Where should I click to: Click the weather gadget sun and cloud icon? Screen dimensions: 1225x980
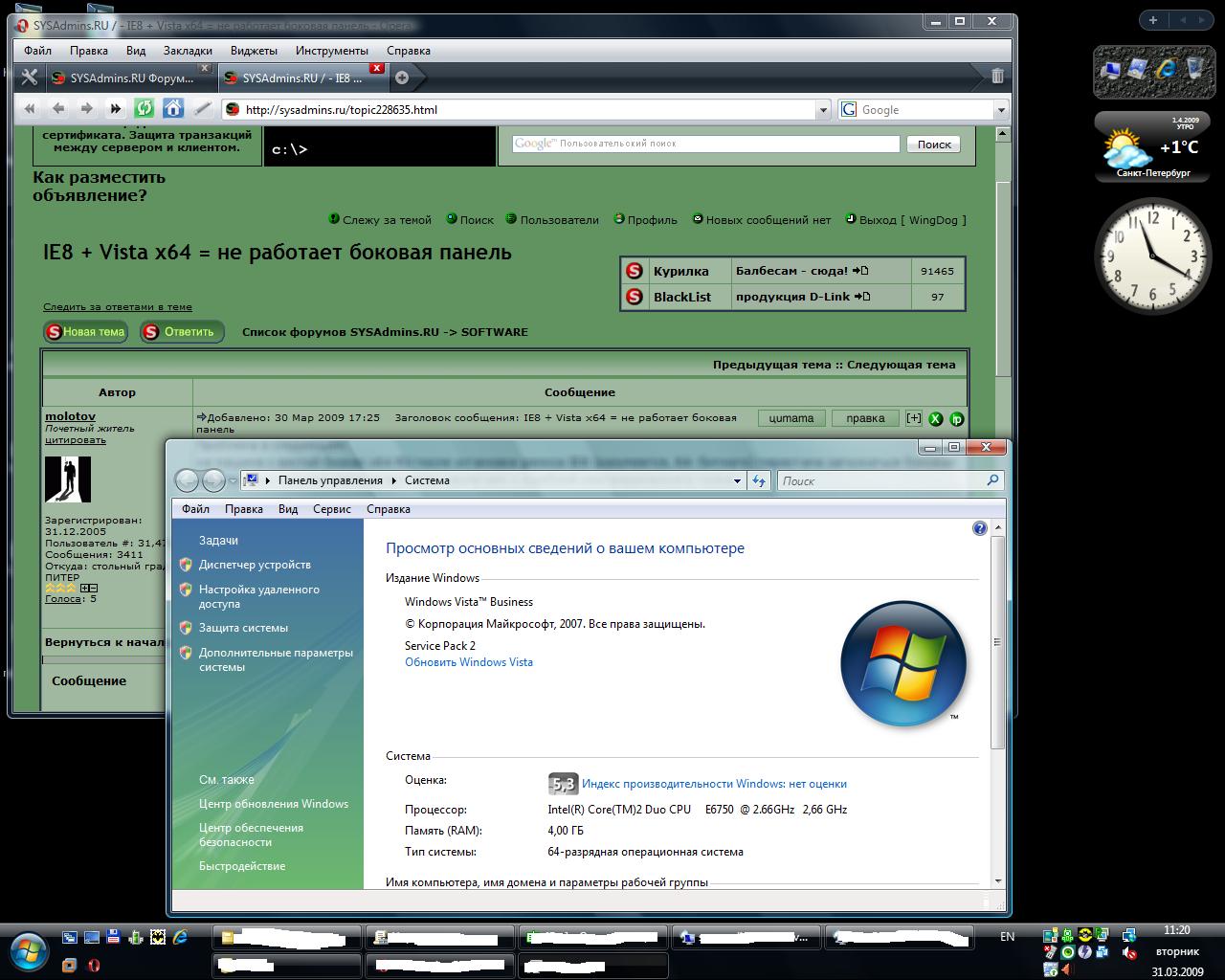point(1125,148)
